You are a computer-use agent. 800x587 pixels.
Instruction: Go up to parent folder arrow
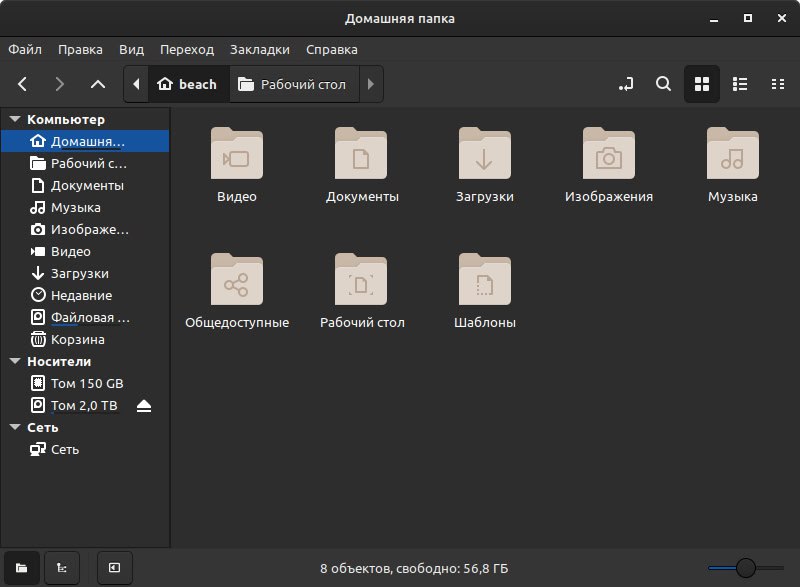click(98, 84)
